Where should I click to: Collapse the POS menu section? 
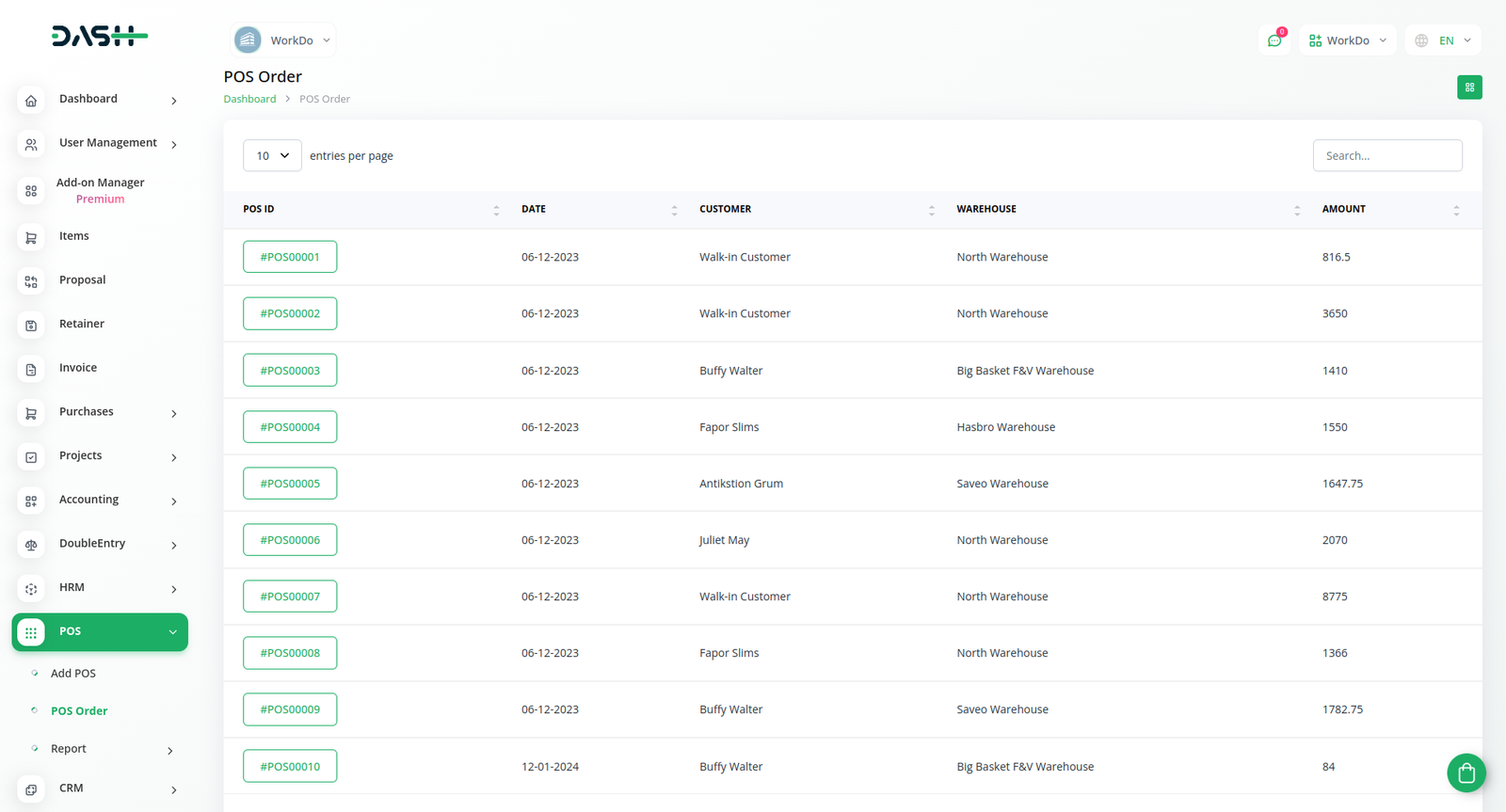click(172, 632)
